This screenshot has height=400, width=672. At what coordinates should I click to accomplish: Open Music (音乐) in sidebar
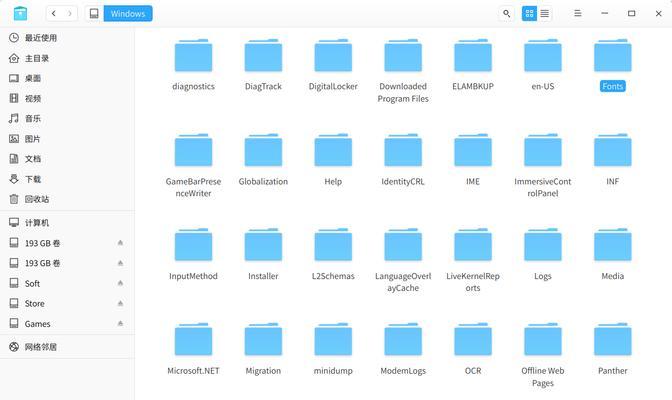[67, 118]
